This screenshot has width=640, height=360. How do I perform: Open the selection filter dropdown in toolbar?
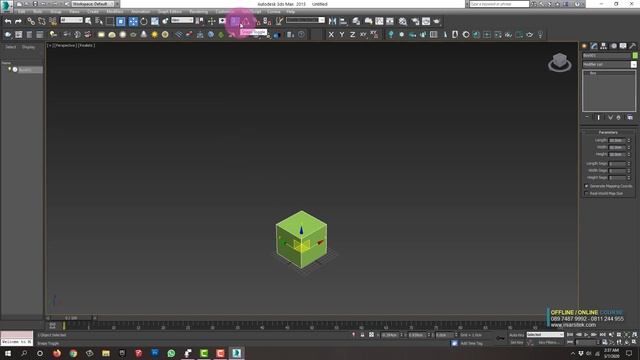(71, 20)
